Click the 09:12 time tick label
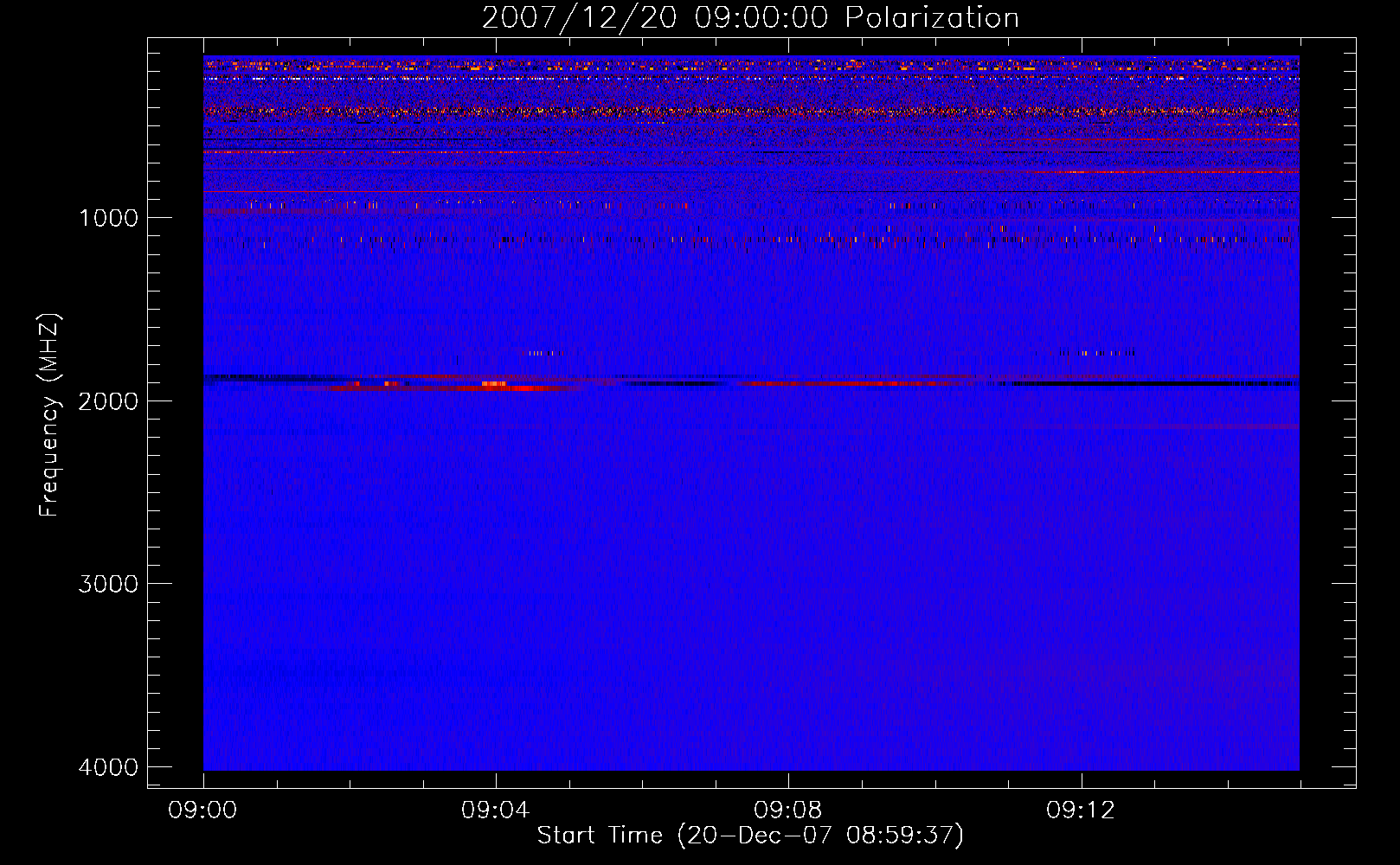1400x865 pixels. [x=1081, y=811]
